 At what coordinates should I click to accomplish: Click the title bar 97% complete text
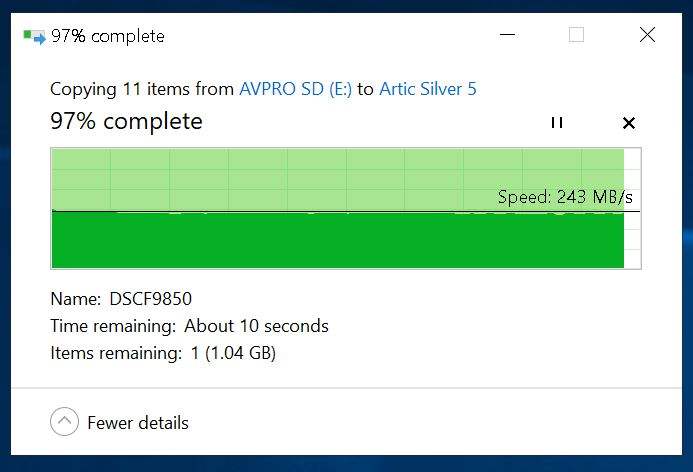coord(108,36)
